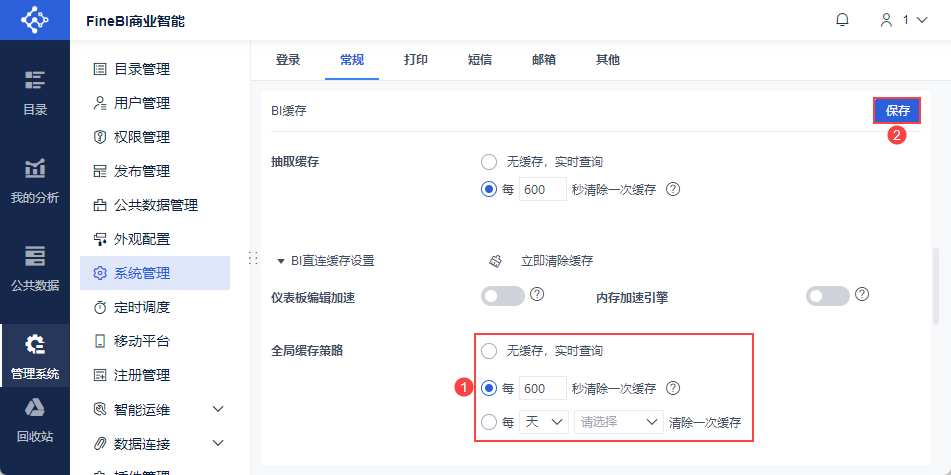
Task: Click the 抽取缓存 seconds input field
Action: point(543,190)
